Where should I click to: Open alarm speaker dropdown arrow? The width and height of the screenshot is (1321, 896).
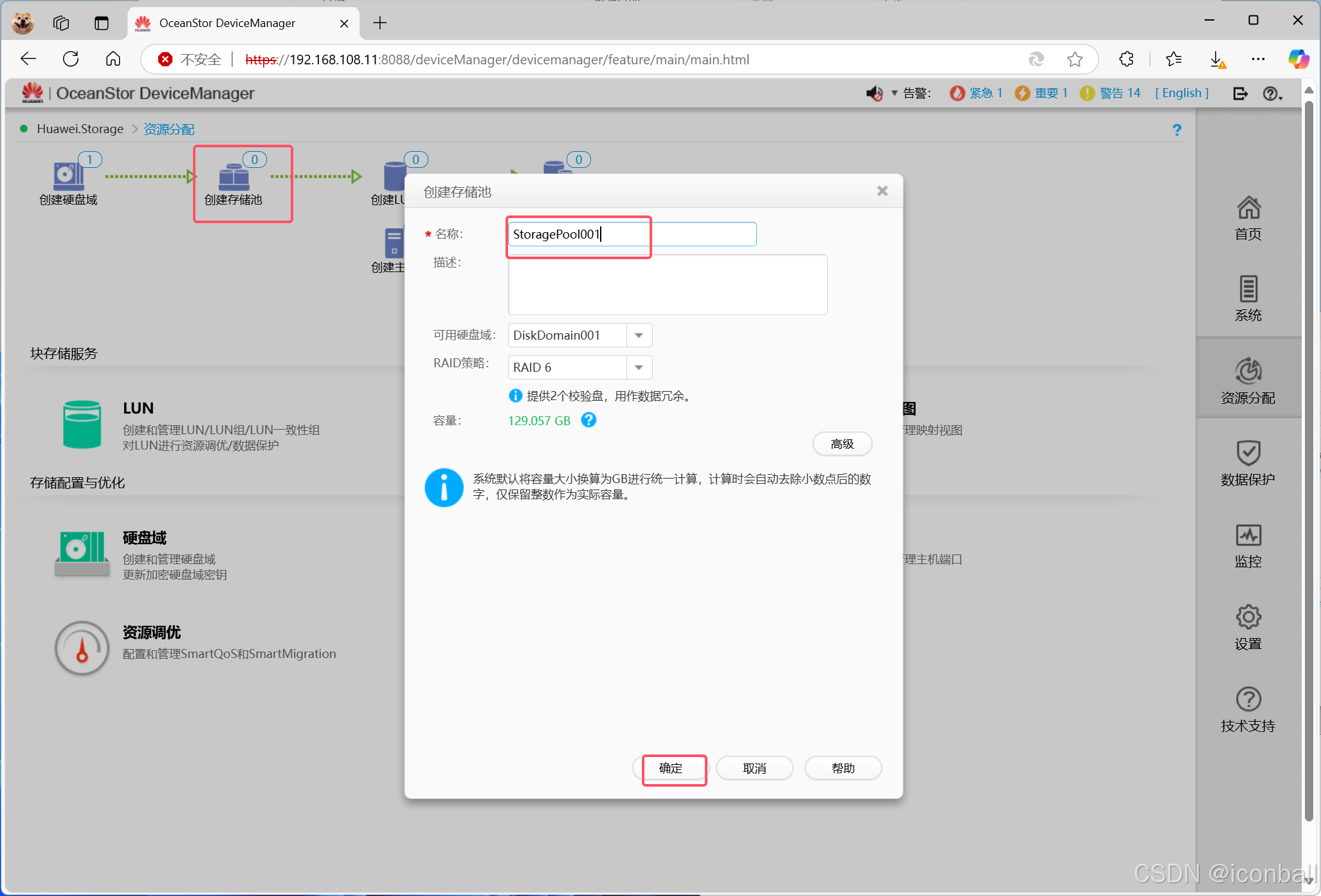click(x=894, y=94)
